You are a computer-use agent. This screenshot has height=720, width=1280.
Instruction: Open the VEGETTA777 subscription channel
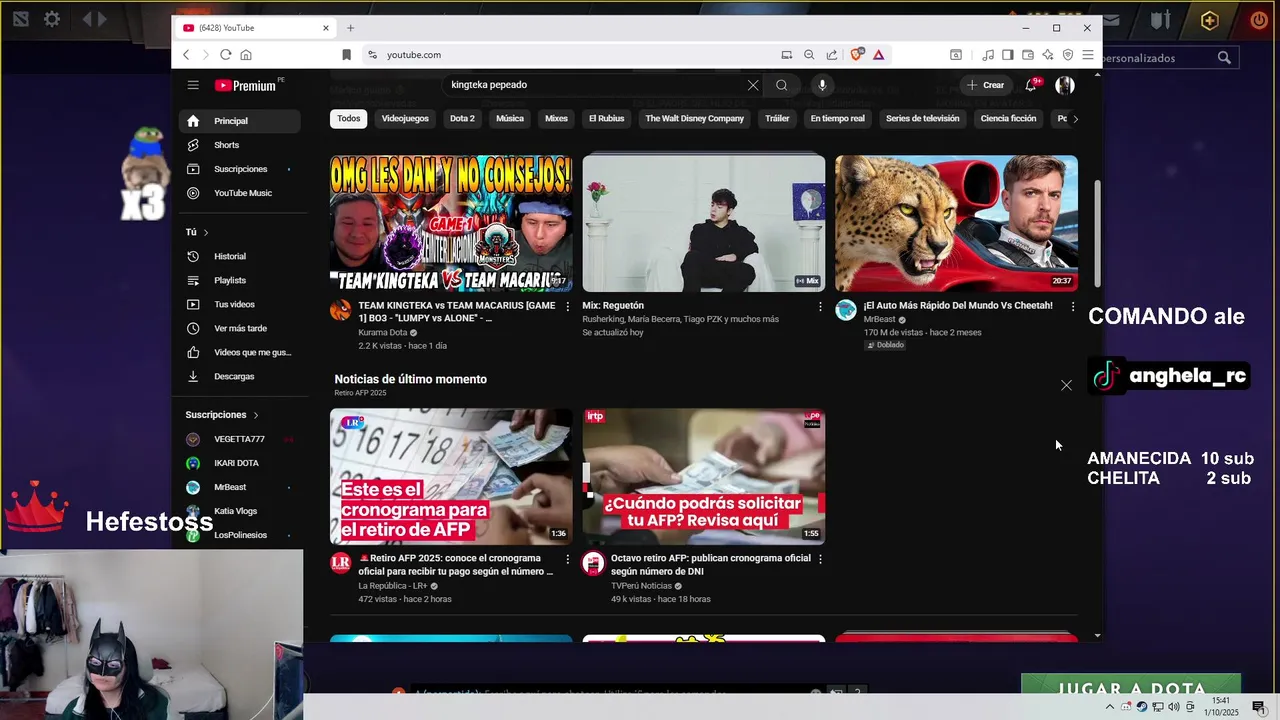pyautogui.click(x=239, y=439)
